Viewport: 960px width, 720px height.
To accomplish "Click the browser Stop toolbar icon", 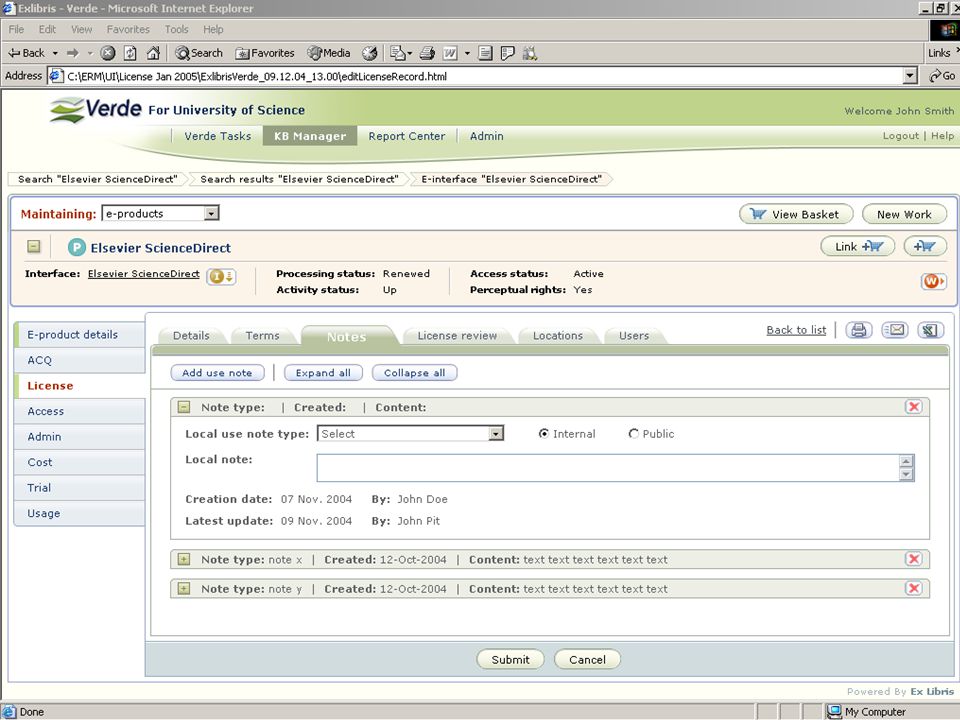I will point(108,53).
